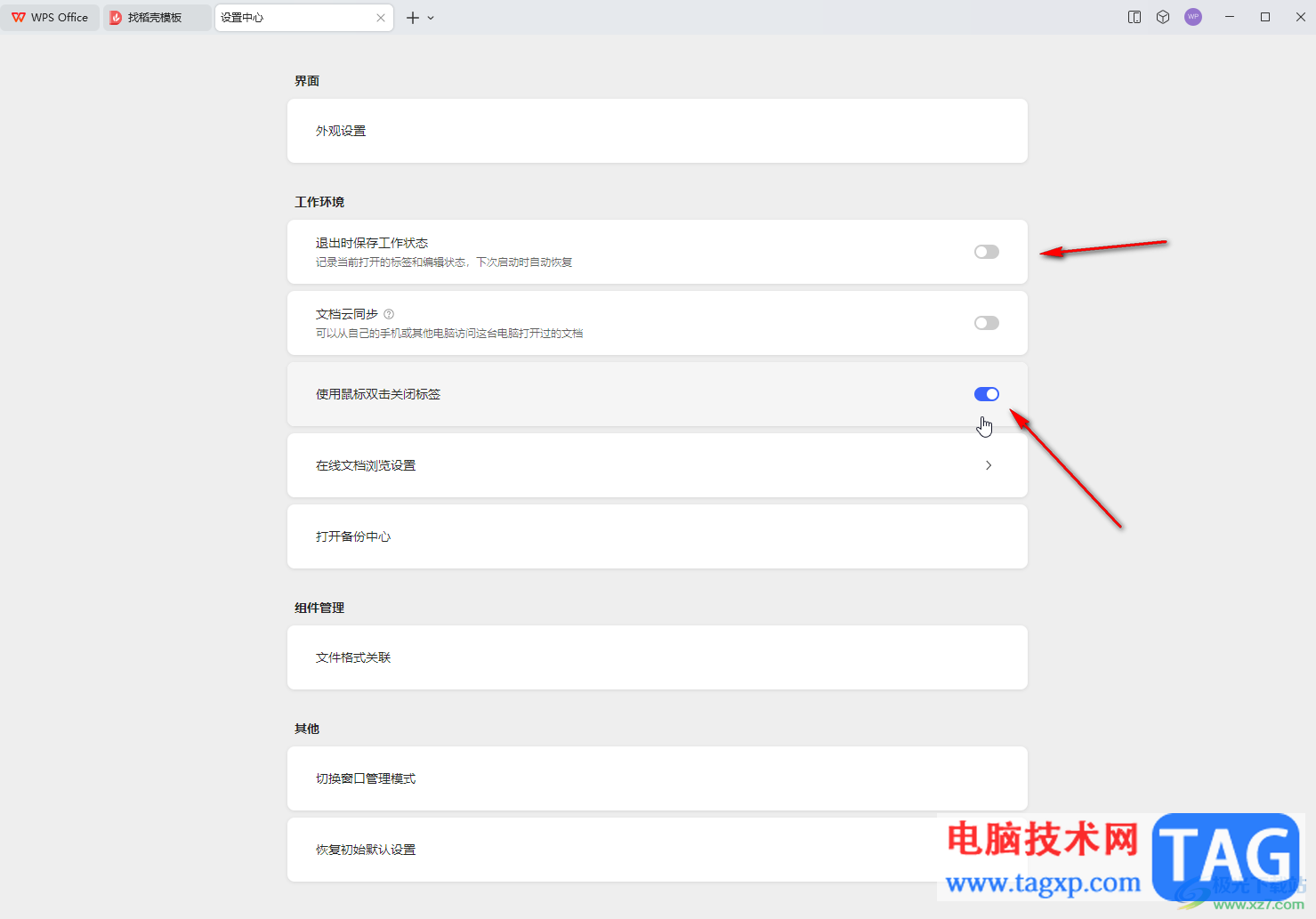
Task: Click the 使用鼠标双击关闭标签 label
Action: [378, 394]
